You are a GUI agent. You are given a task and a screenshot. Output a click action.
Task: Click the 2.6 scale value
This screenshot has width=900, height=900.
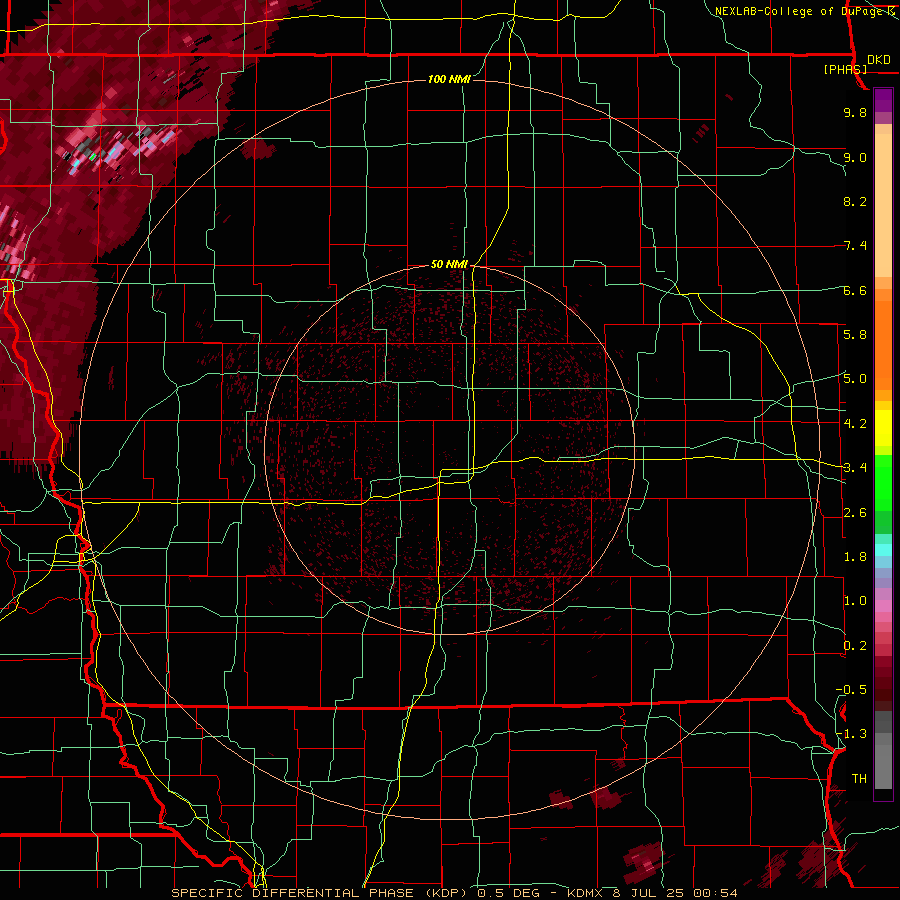point(855,513)
